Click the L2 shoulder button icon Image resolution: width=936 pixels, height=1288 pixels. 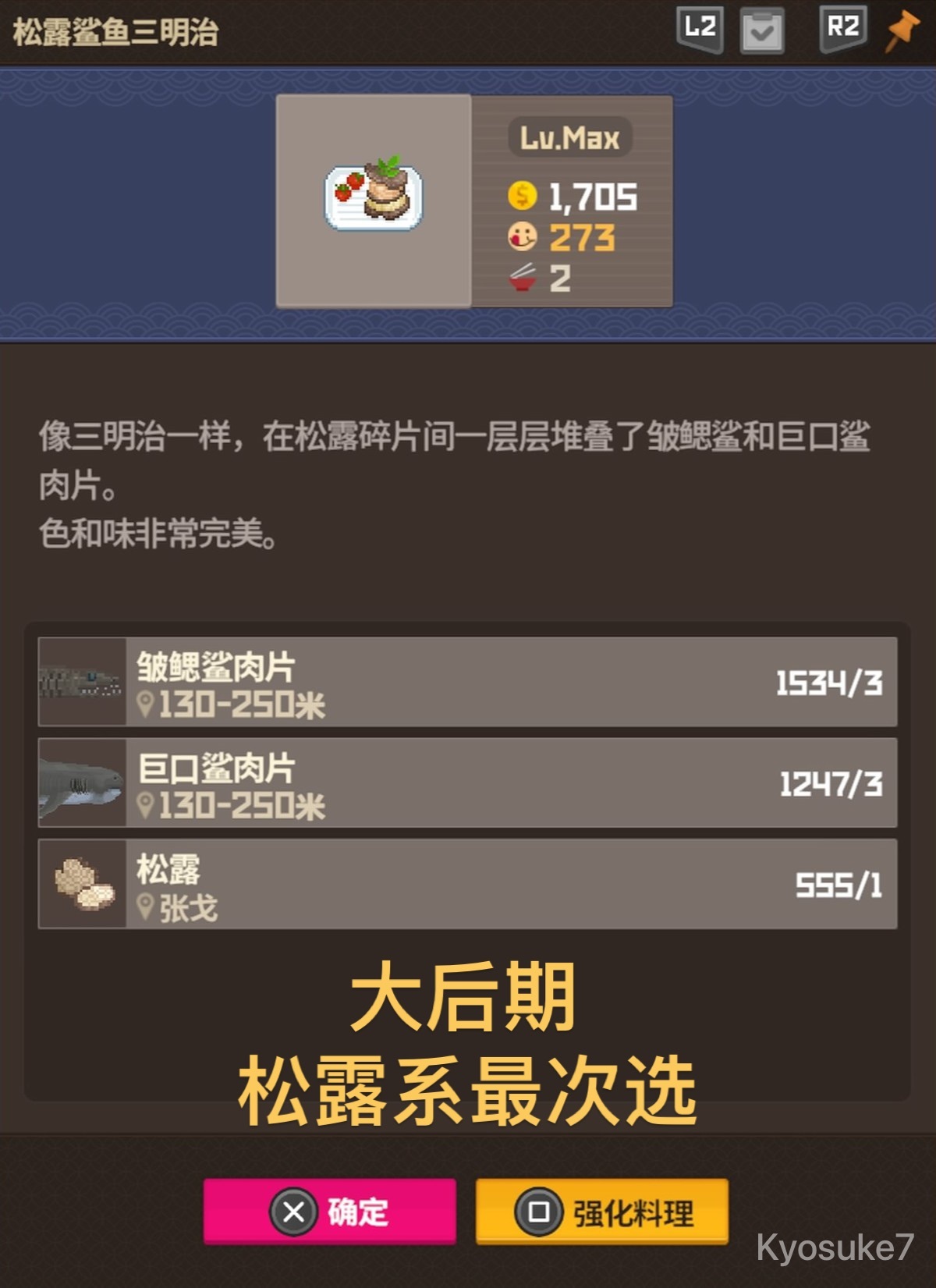coord(700,30)
